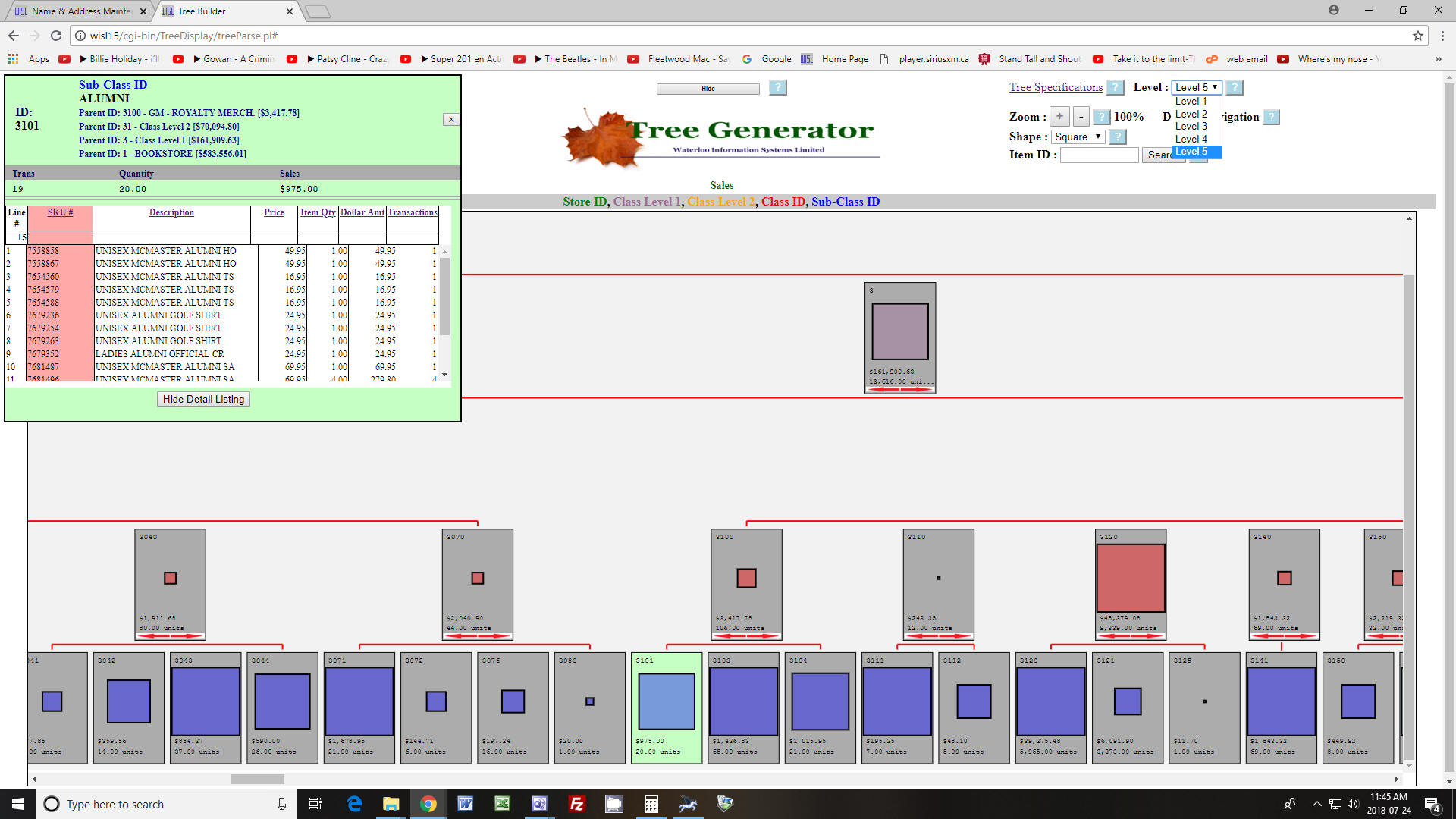Choose Level 1 in level list
The image size is (1456, 819).
click(x=1191, y=102)
